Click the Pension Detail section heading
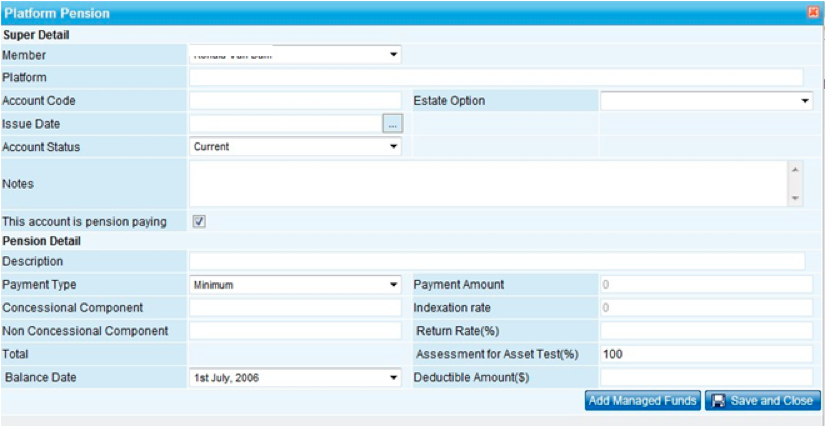Viewport: 825px width, 426px height. pyautogui.click(x=42, y=242)
